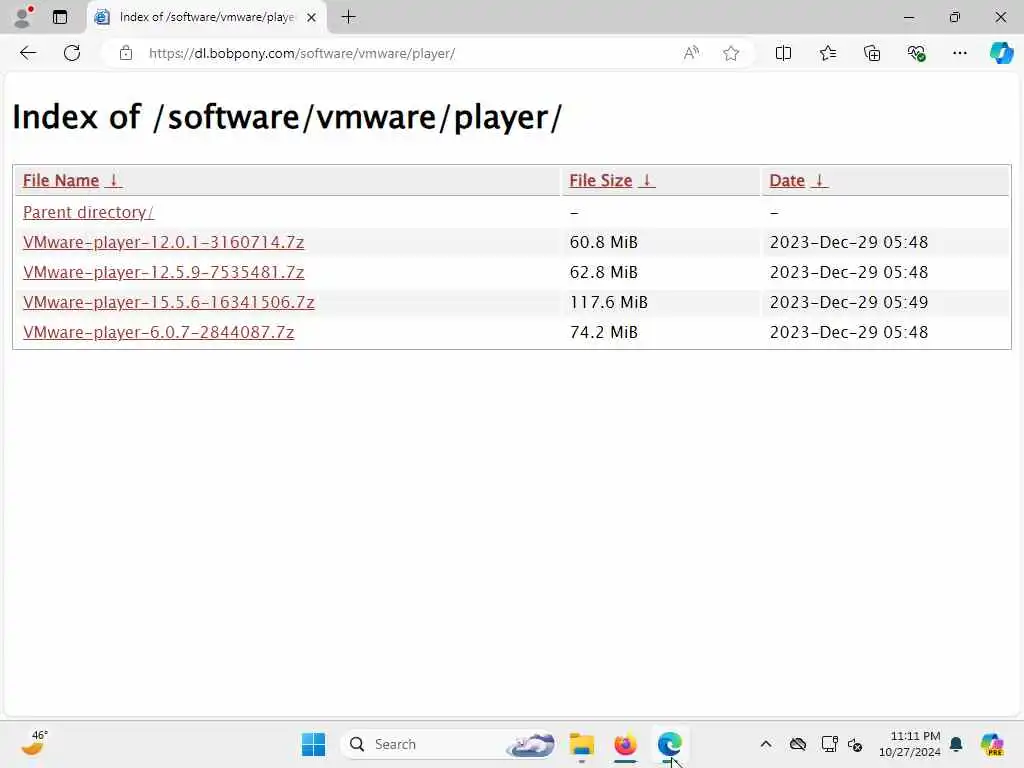Viewport: 1024px width, 768px height.
Task: Open the Settings and more ellipsis menu
Action: click(x=959, y=53)
